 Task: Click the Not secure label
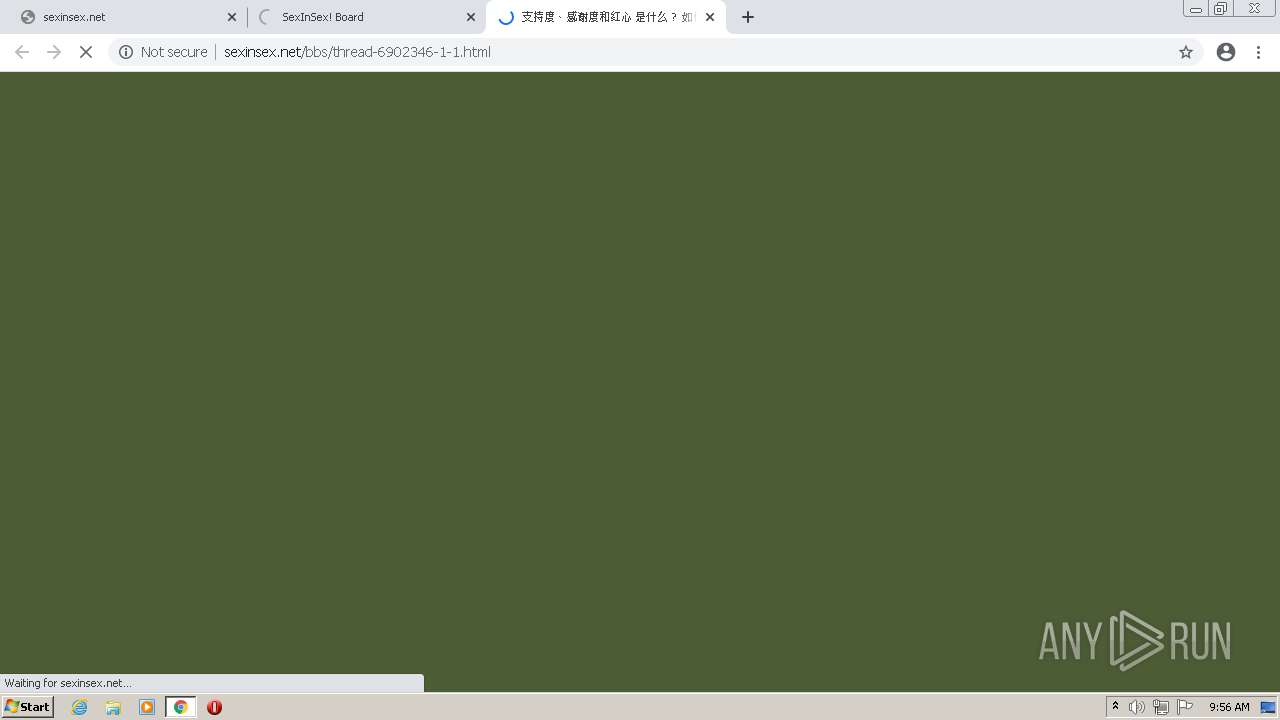point(174,52)
